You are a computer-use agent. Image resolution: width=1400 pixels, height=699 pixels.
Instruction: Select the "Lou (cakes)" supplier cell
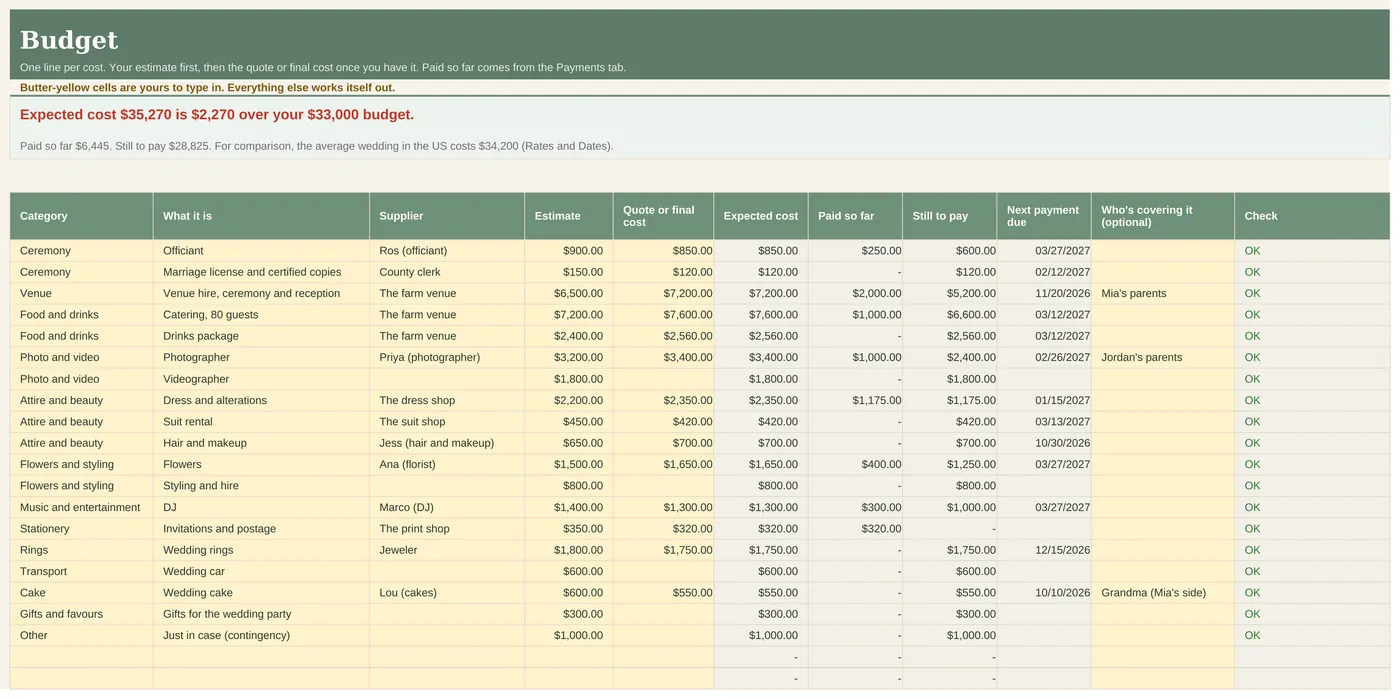pyautogui.click(x=447, y=593)
